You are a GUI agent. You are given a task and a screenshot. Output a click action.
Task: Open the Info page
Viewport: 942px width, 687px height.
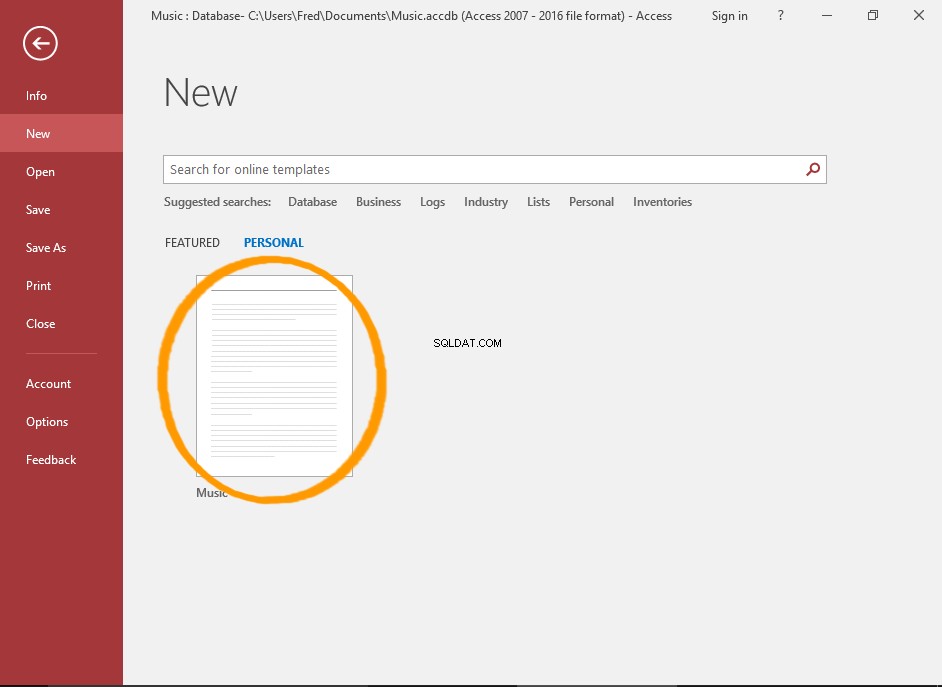[x=36, y=95]
